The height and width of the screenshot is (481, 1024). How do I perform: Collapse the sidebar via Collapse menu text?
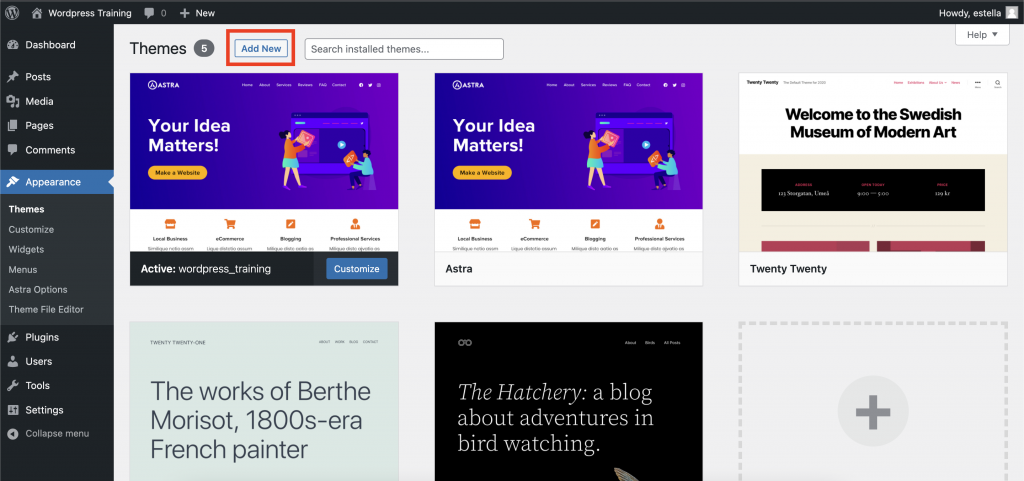(x=57, y=434)
